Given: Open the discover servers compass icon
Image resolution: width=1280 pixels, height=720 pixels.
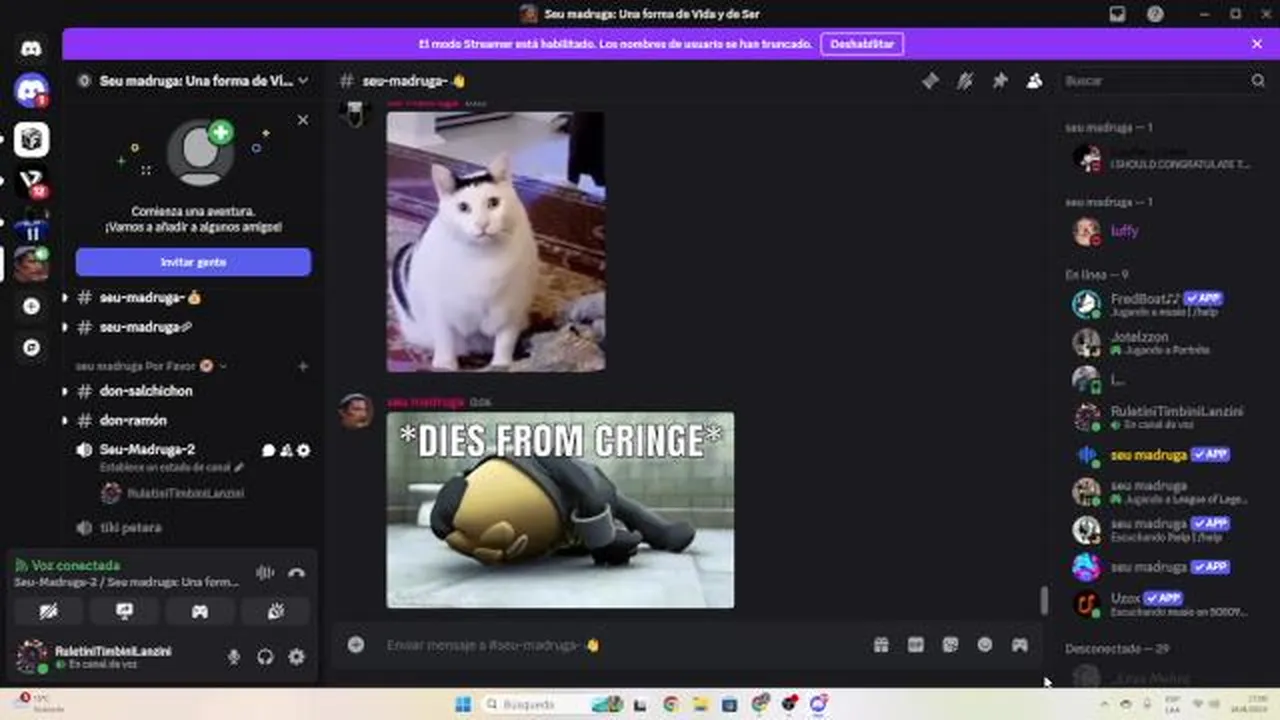Looking at the screenshot, I should (x=31, y=347).
